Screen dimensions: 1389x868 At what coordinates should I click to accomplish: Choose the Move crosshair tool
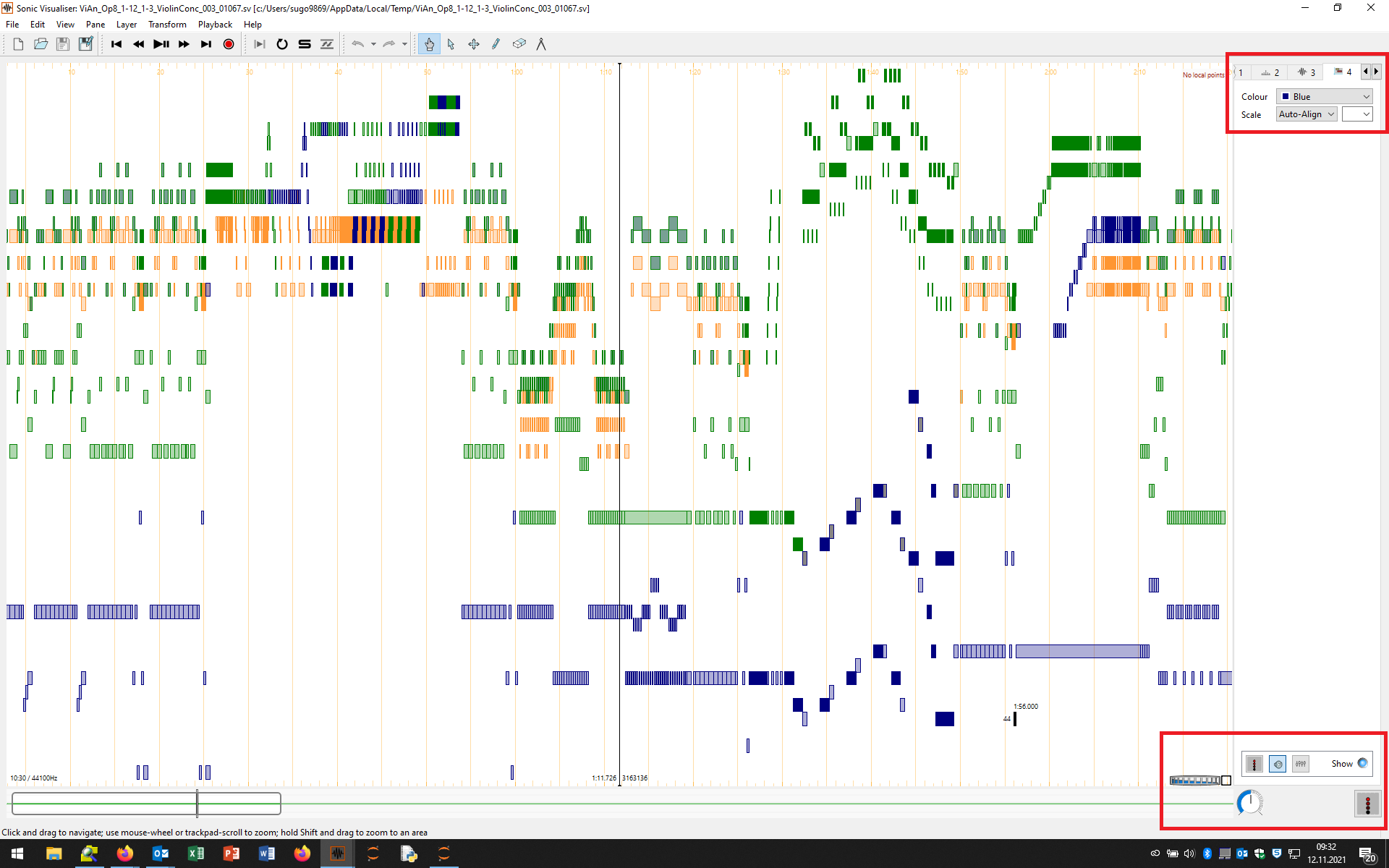pyautogui.click(x=473, y=44)
